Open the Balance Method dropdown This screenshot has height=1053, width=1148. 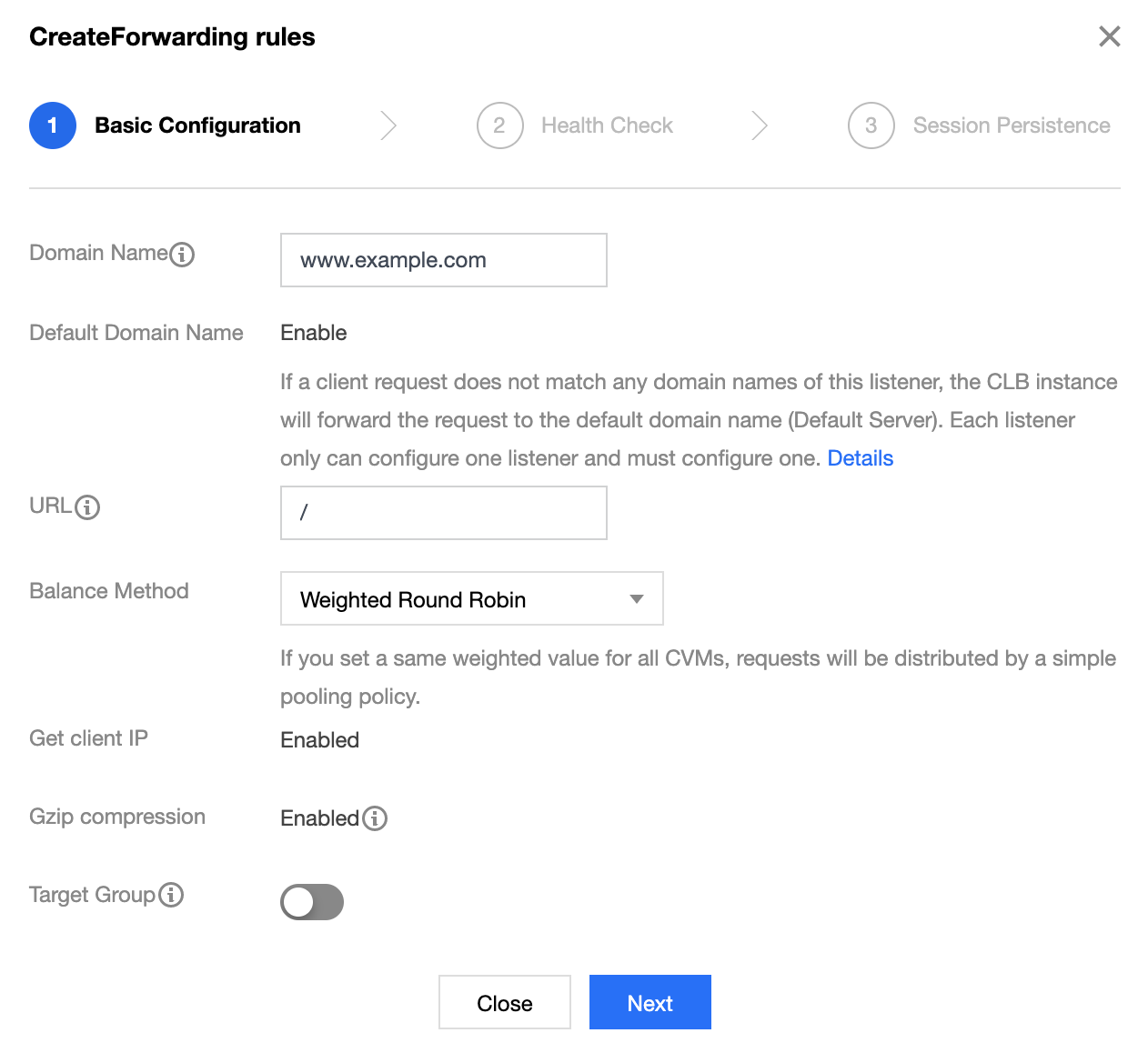pyautogui.click(x=471, y=598)
